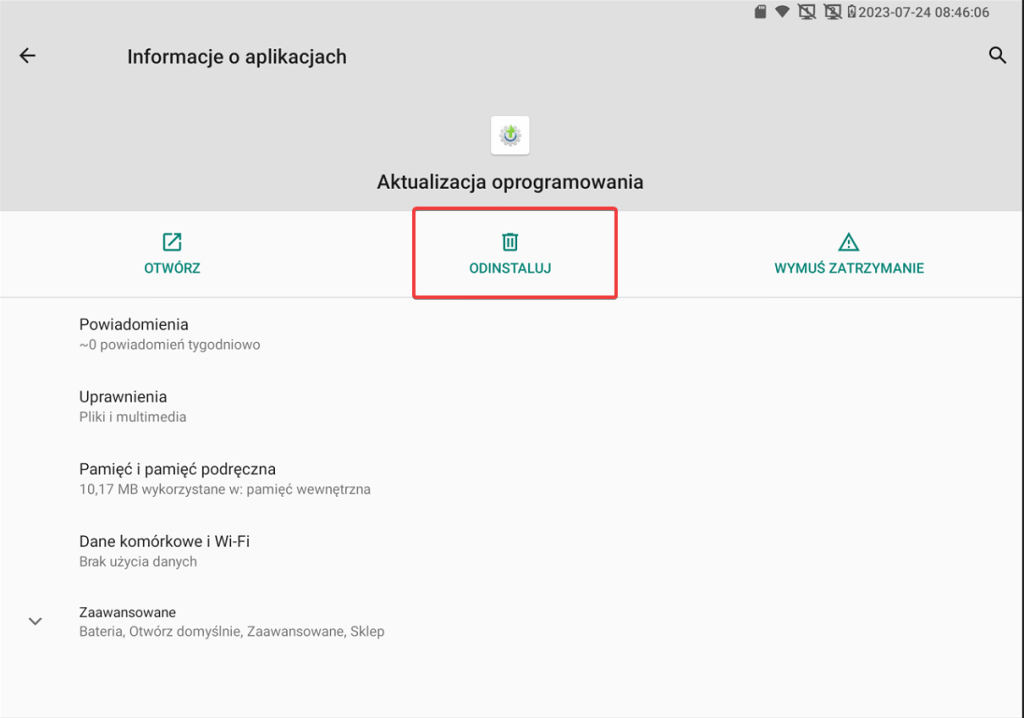Click the screen cast icon in status bar
The height and width of the screenshot is (718, 1024).
808,11
